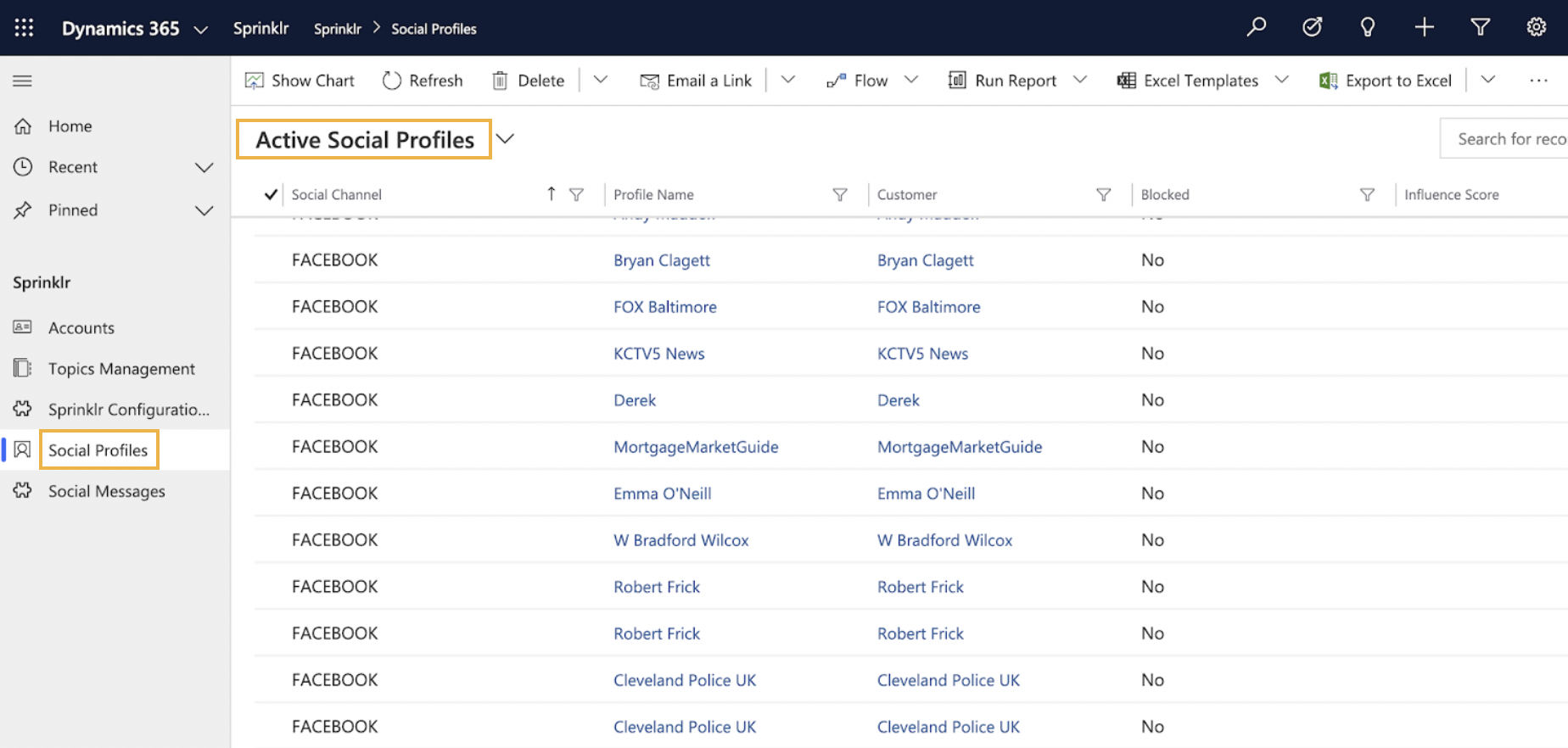Go to Home in sidebar
1568x748 pixels.
[70, 126]
